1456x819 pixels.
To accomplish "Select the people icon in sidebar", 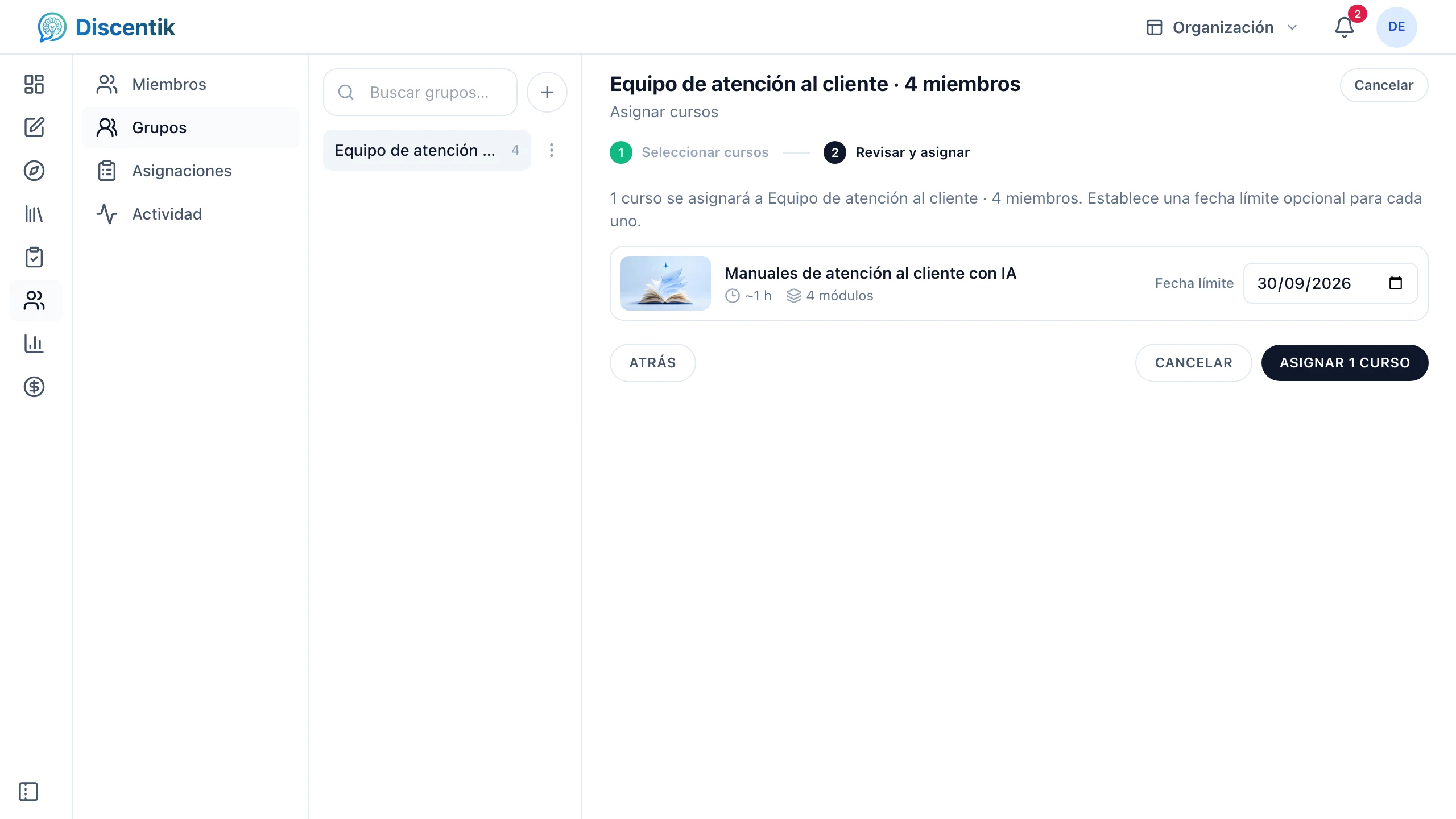I will (x=34, y=300).
